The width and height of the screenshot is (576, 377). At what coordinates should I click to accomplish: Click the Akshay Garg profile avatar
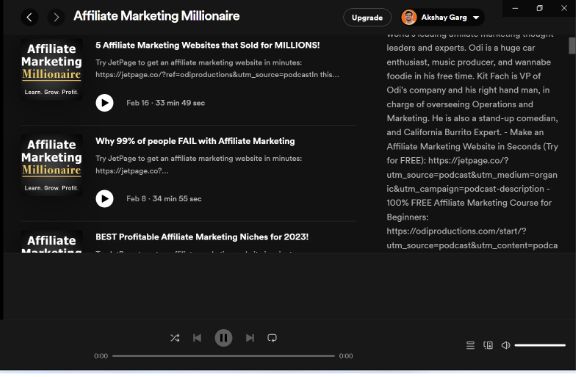409,18
